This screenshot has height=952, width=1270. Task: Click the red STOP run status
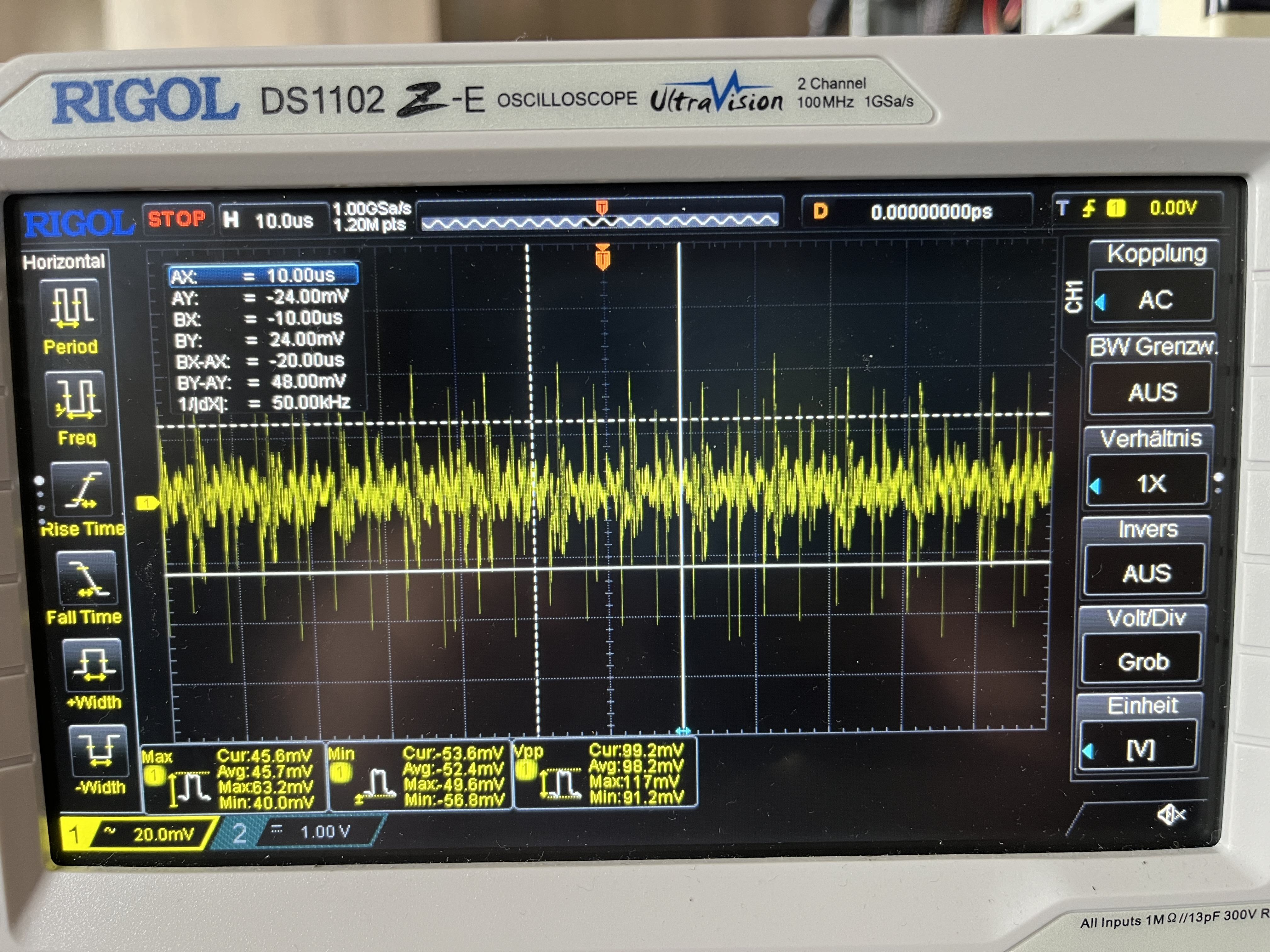[x=176, y=218]
